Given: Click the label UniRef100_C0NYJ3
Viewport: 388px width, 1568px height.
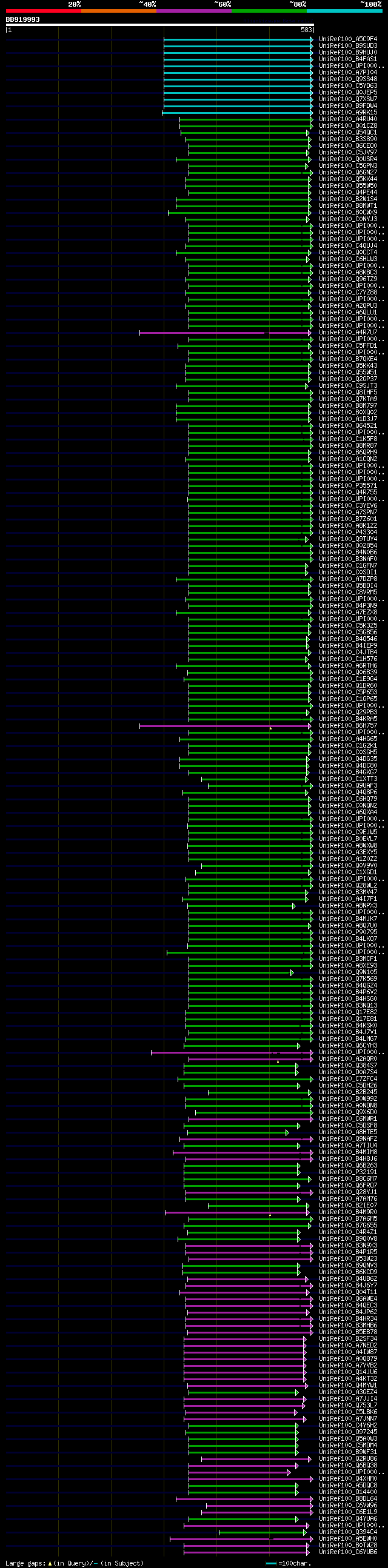Looking at the screenshot, I should [x=348, y=219].
